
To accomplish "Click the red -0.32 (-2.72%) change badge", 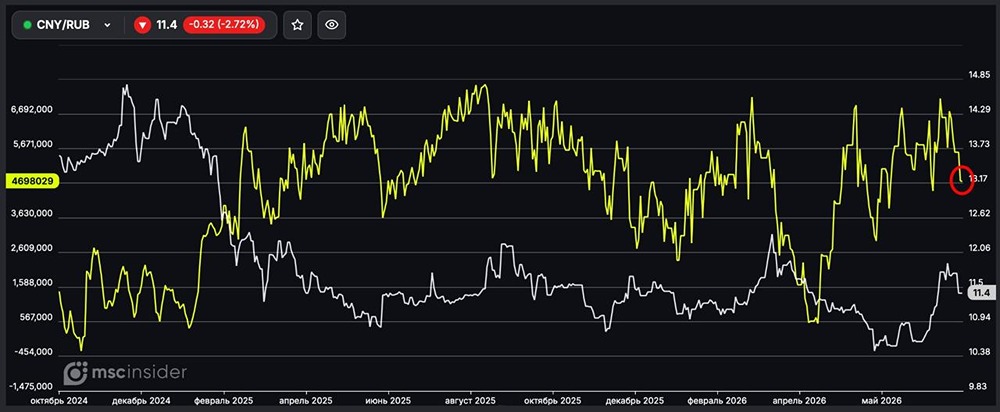I will pos(224,25).
